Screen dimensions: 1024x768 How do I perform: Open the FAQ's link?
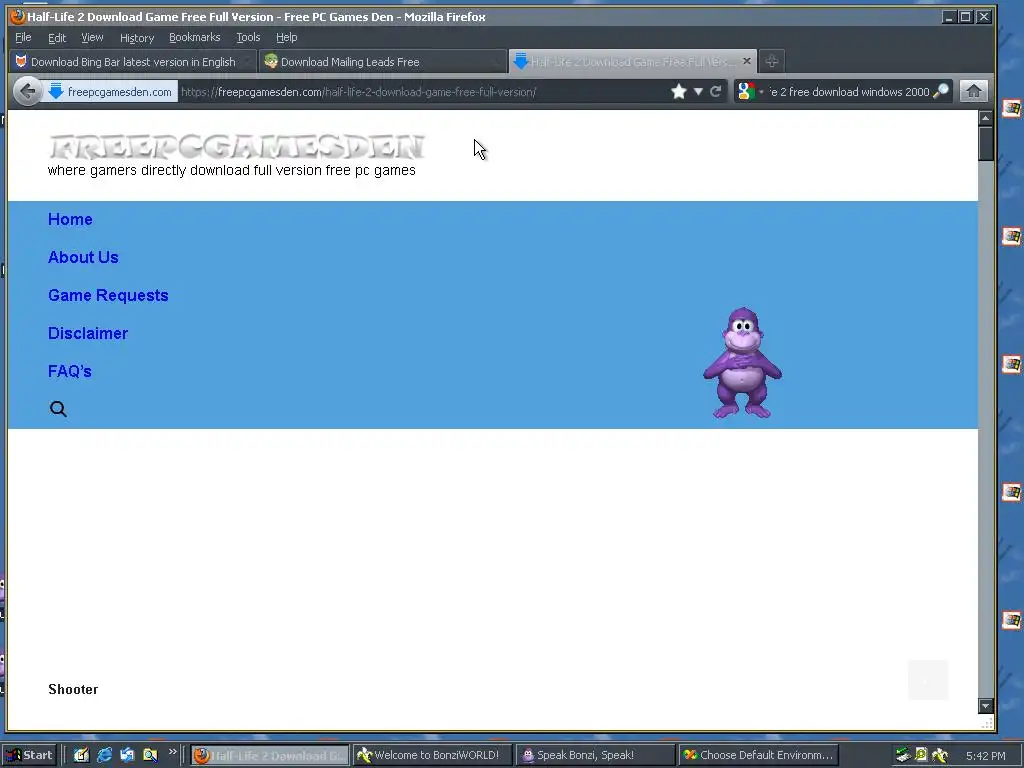69,371
